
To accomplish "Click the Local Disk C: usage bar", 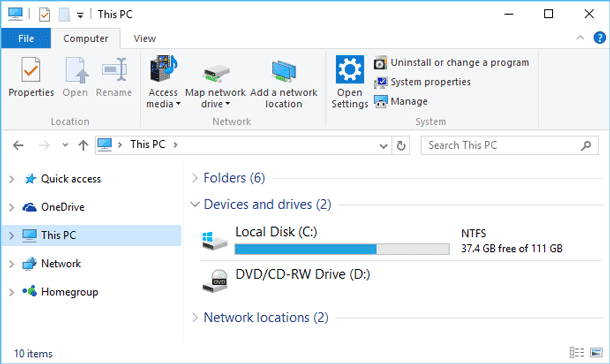I will coord(342,249).
